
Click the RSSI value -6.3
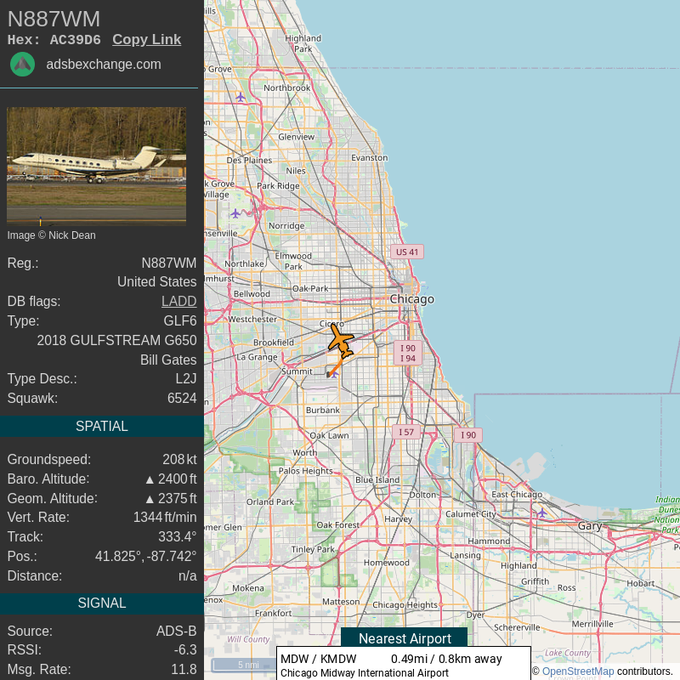pyautogui.click(x=185, y=650)
